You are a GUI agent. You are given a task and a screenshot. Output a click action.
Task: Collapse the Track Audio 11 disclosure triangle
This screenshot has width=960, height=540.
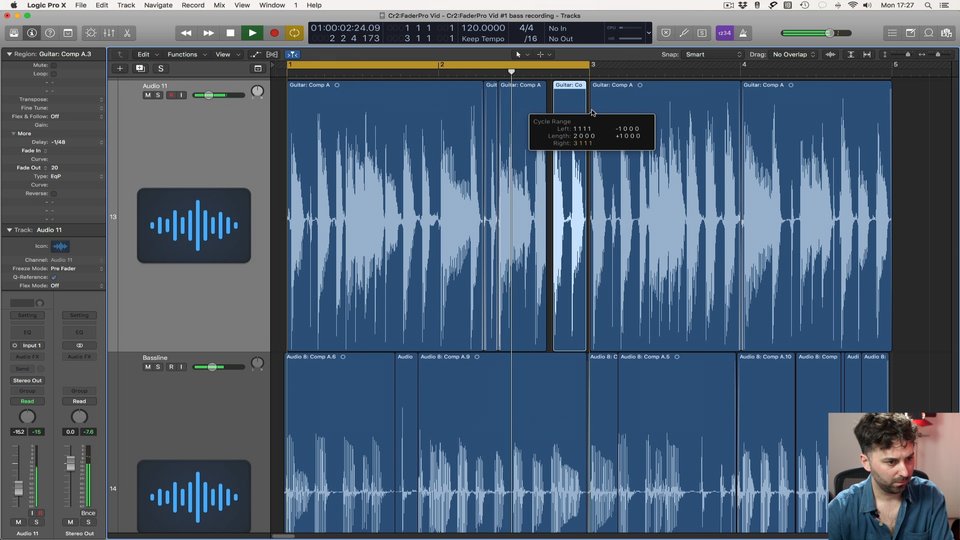(9, 230)
